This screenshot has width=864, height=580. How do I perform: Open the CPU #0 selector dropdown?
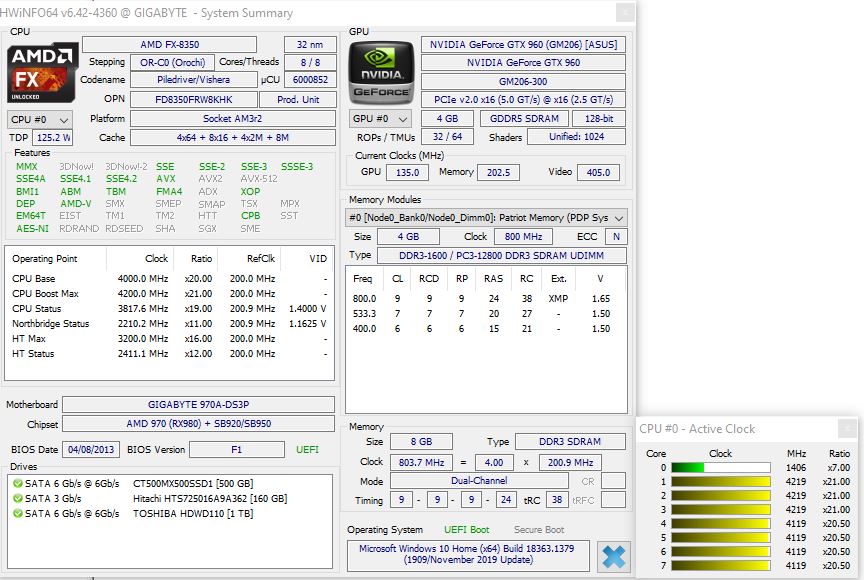click(x=40, y=120)
